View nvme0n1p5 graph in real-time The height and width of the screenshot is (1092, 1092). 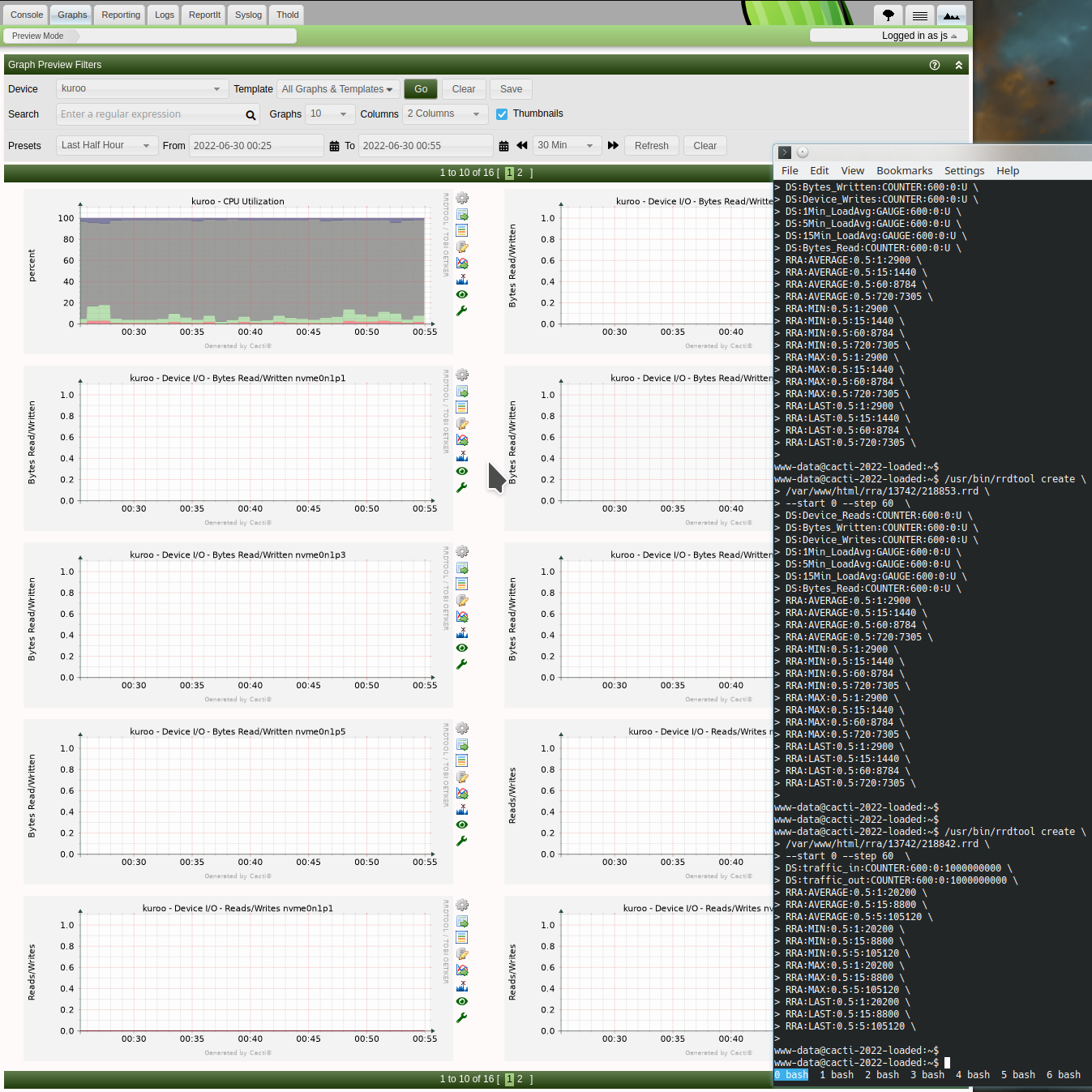[462, 794]
